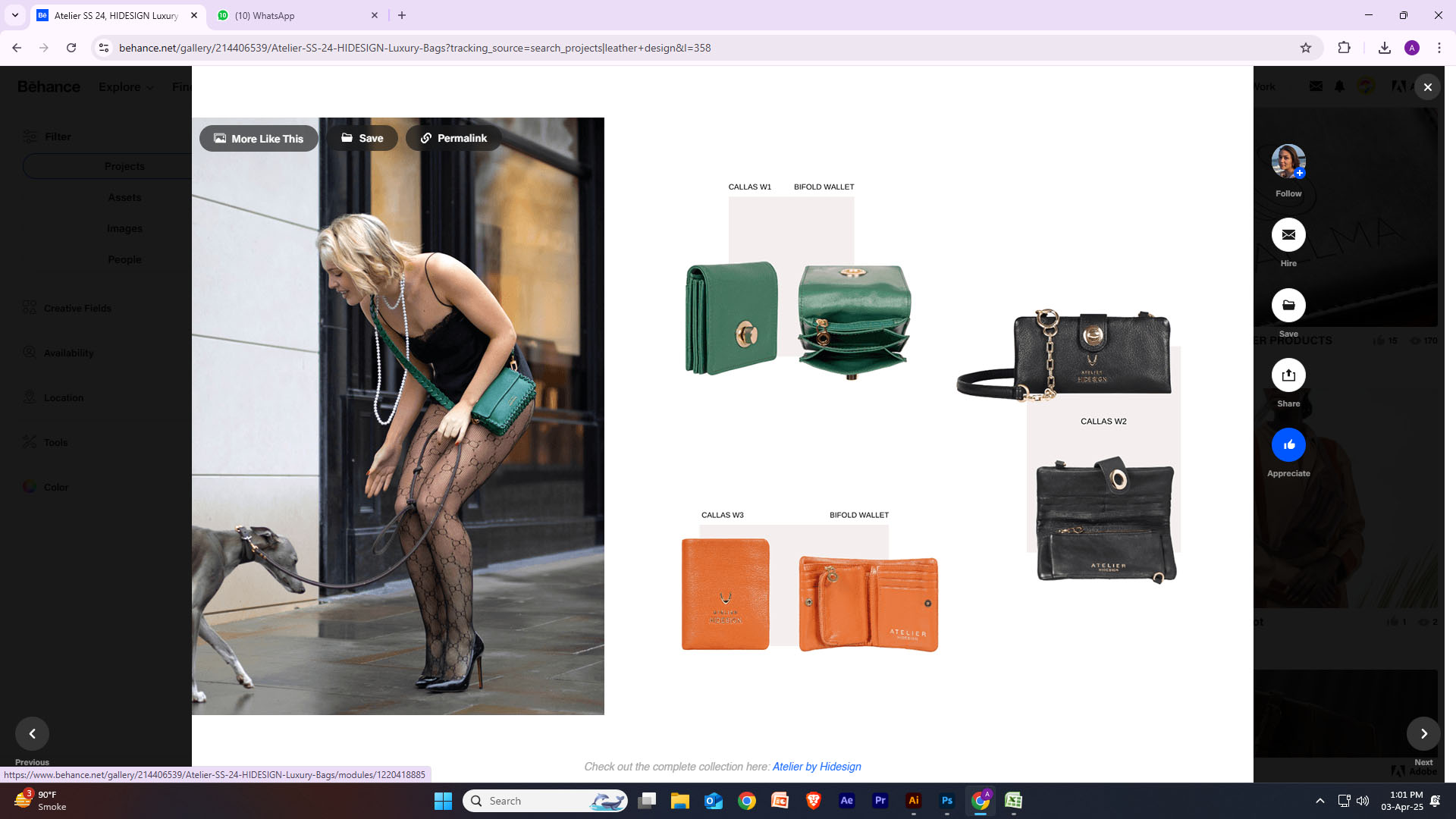1456x819 pixels.
Task: Click the Save folder icon in sidebar
Action: (1288, 306)
